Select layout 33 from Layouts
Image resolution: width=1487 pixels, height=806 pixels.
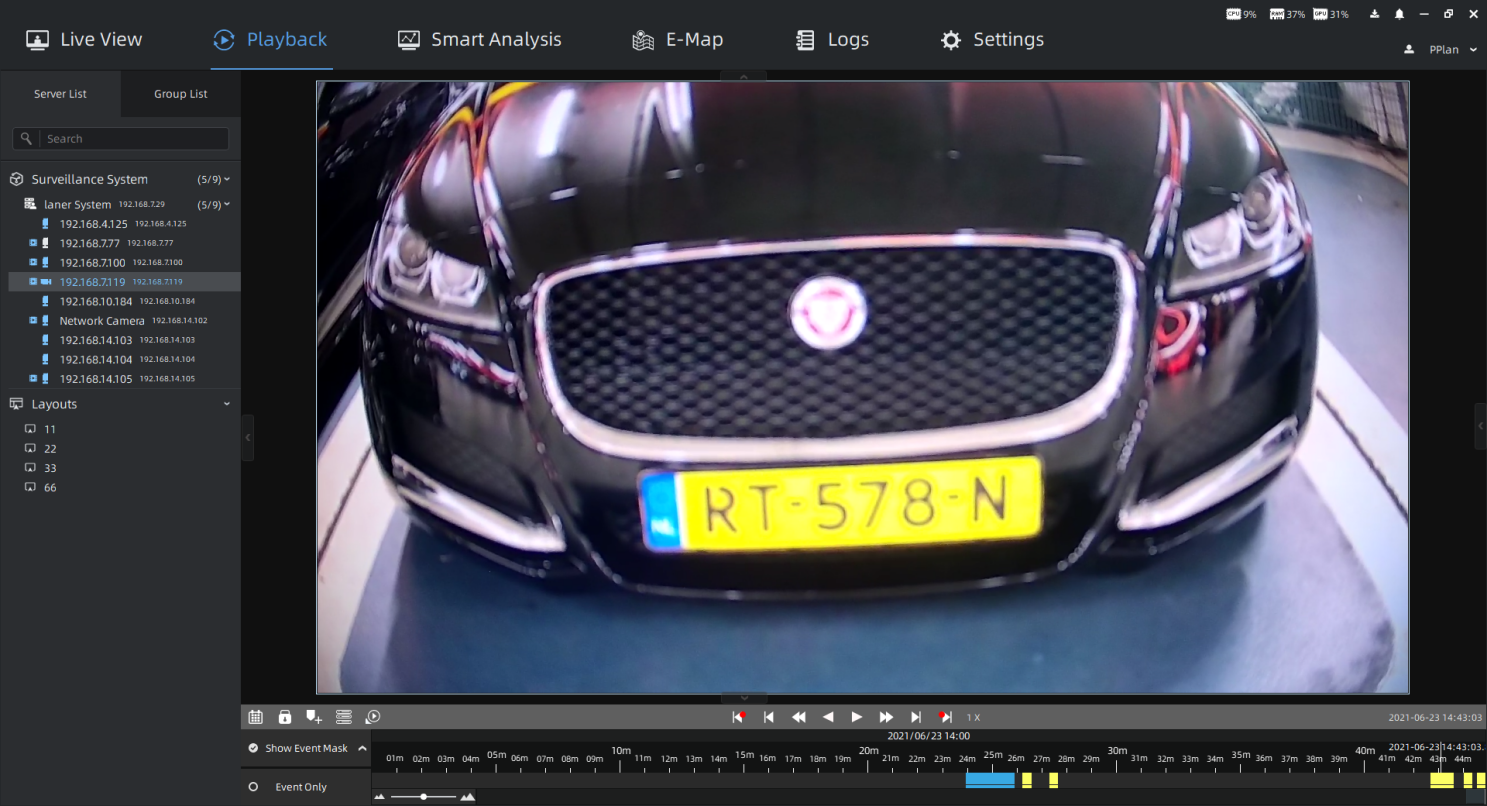[x=50, y=468]
